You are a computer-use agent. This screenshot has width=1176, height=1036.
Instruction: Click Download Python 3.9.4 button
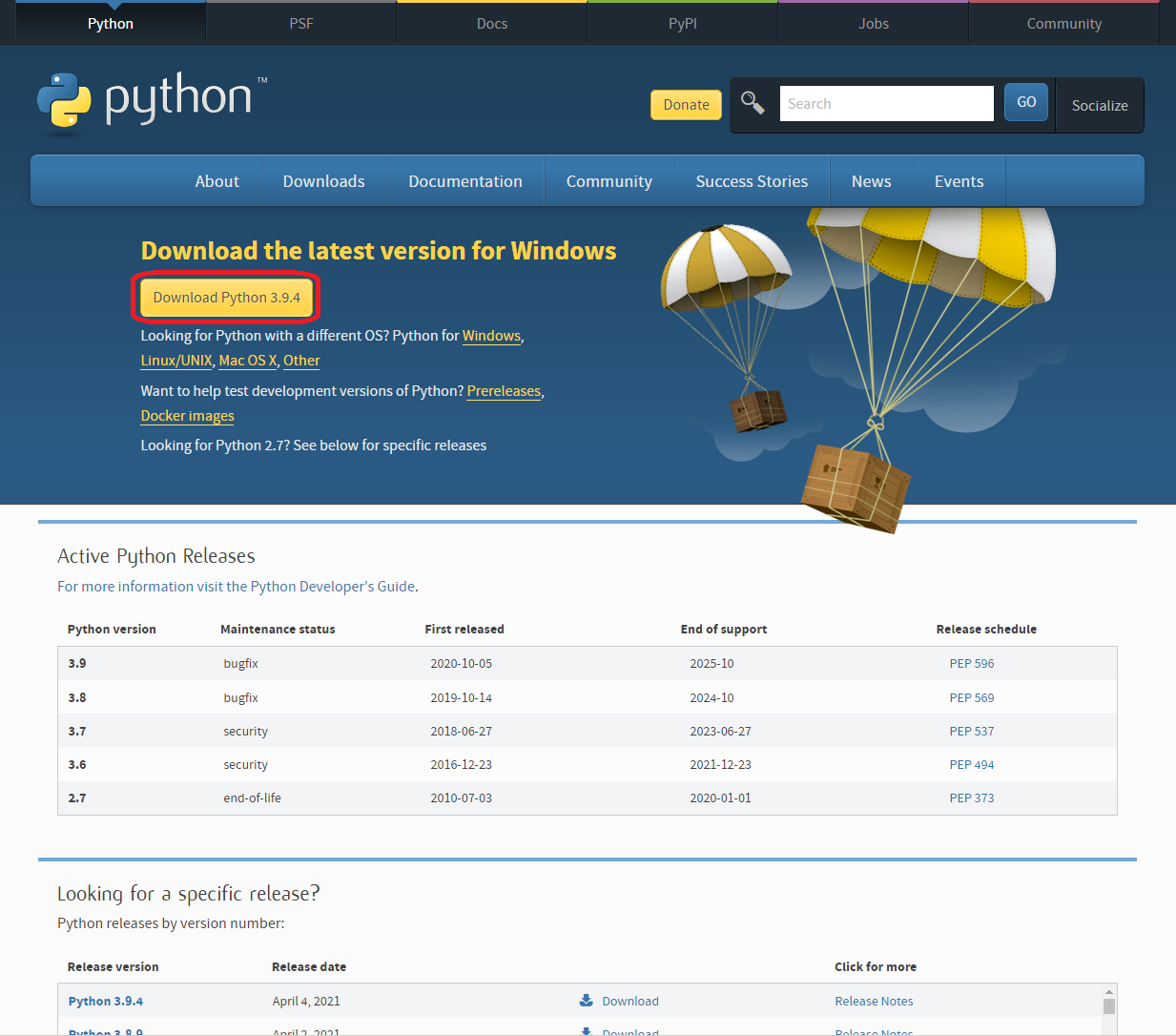(227, 298)
